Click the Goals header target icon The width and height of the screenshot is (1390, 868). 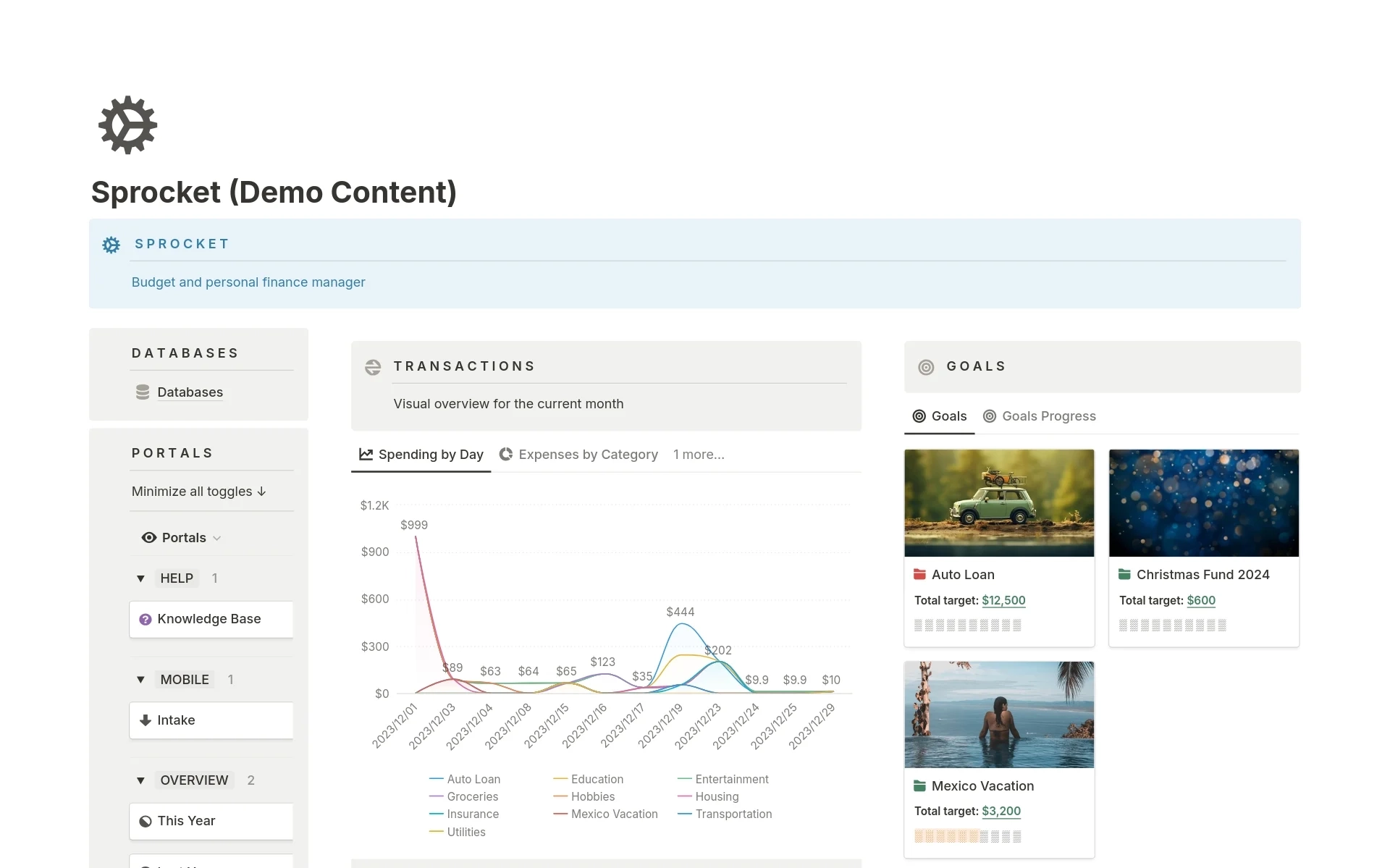click(926, 367)
